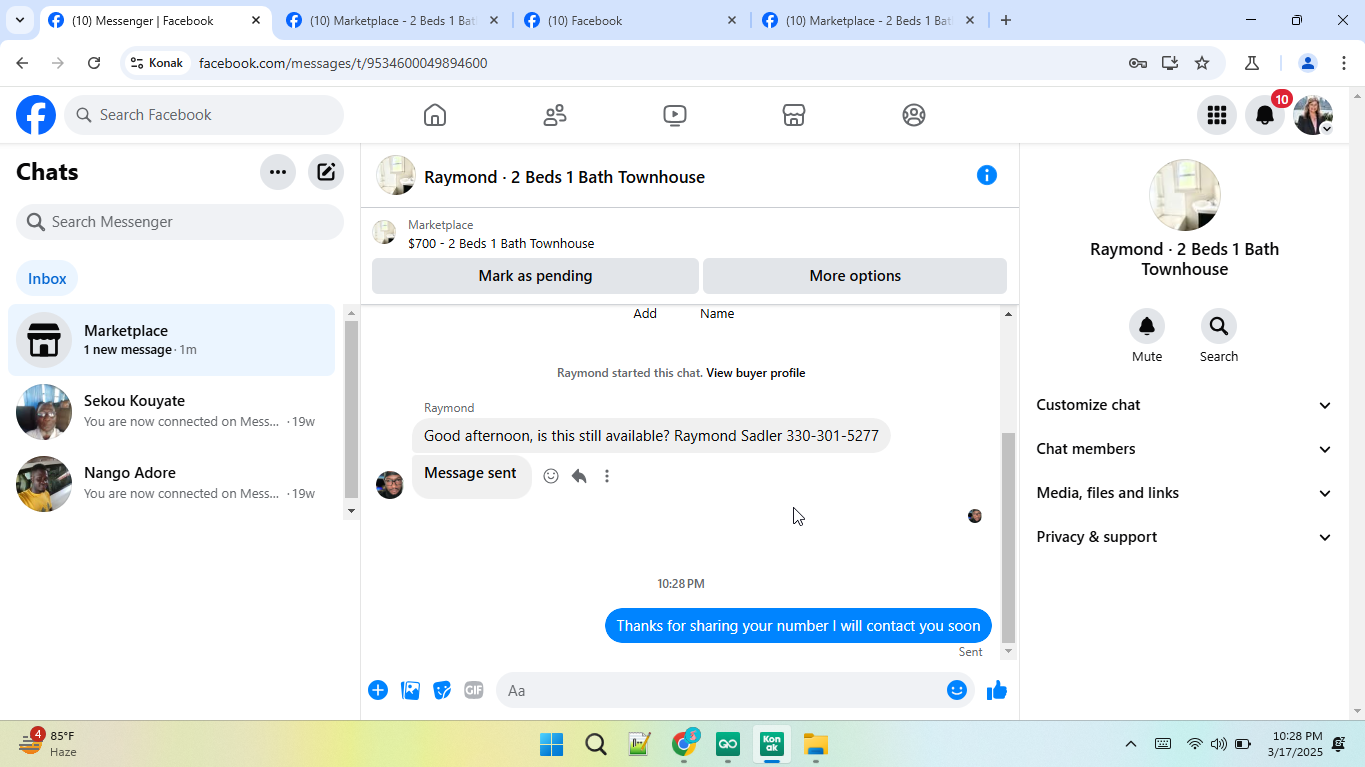Screen dimensions: 1365x767
Task: Open the Friends icon in top navigation
Action: (555, 115)
